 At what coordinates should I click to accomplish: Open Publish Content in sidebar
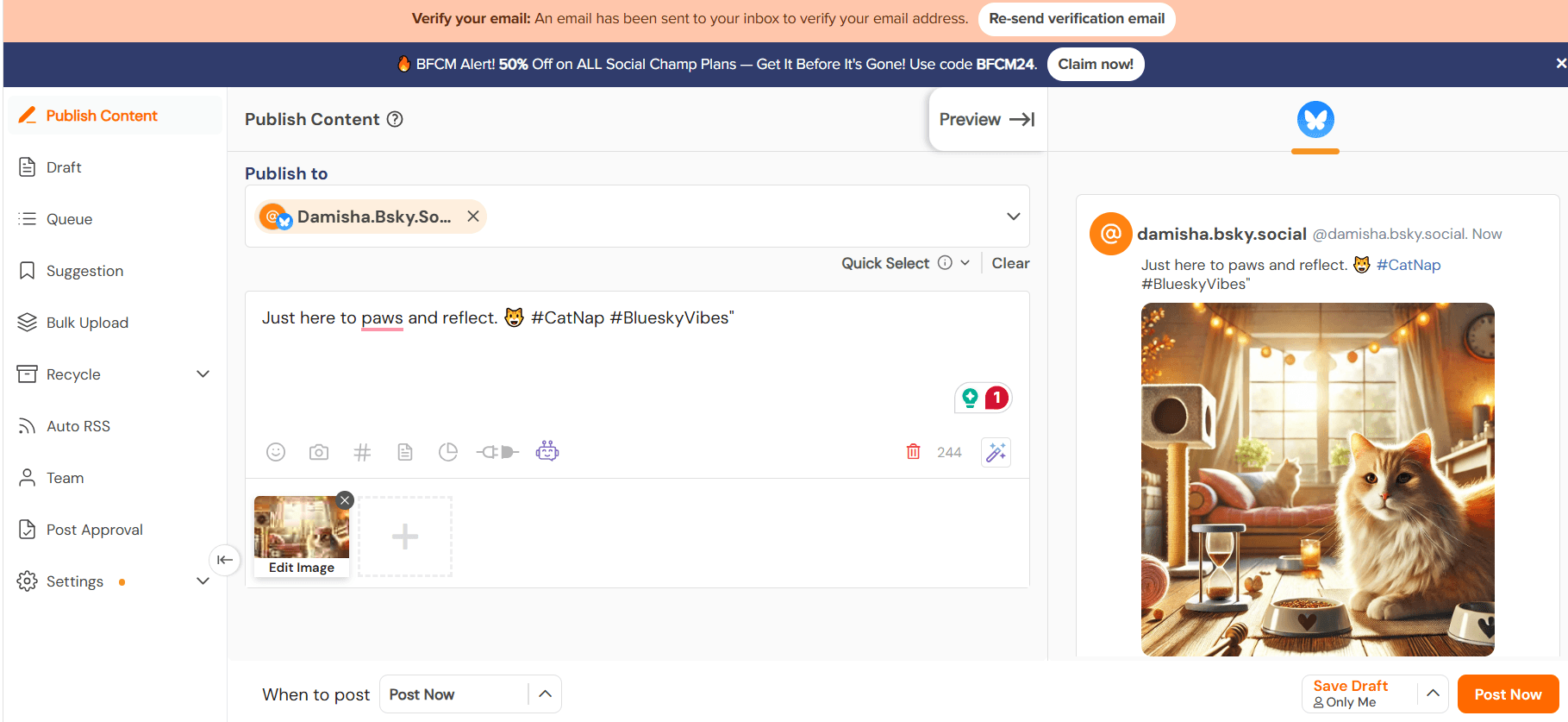click(x=115, y=116)
